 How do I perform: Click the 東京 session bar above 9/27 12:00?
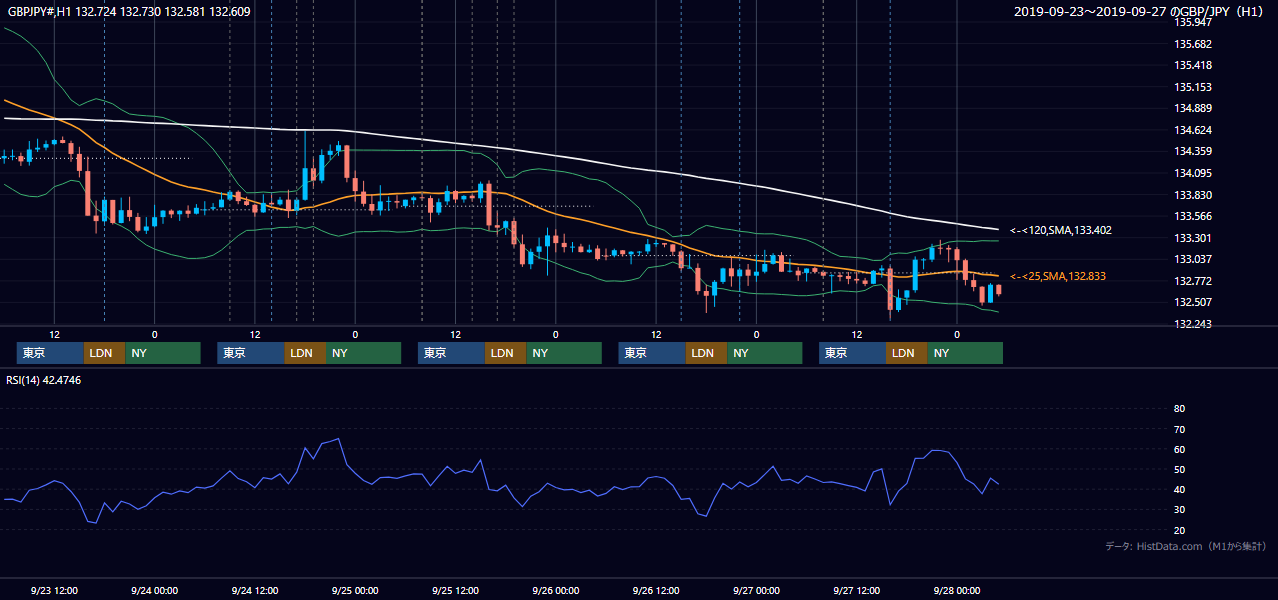(x=852, y=353)
